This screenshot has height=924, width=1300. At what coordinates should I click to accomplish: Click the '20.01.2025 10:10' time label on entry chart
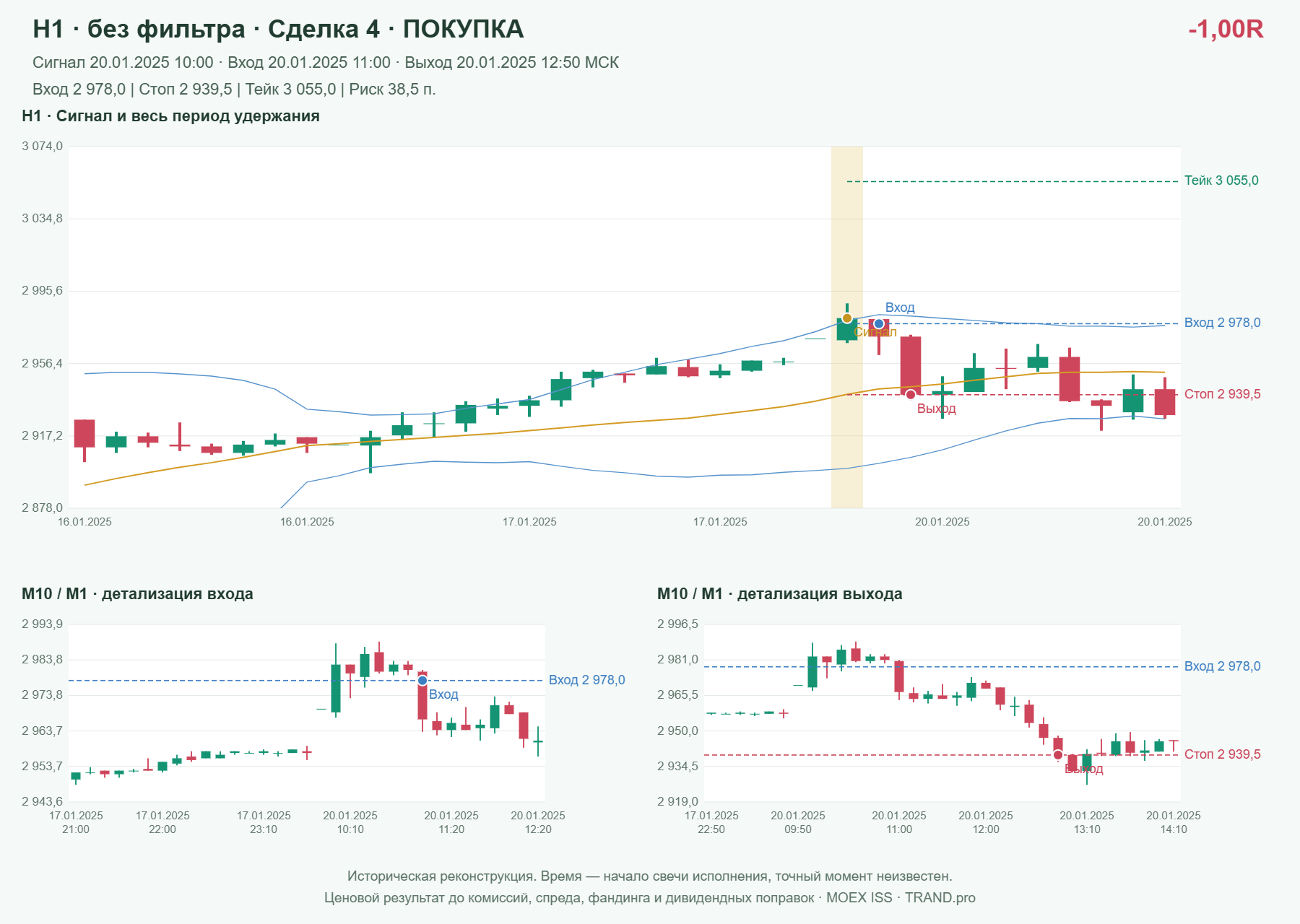pyautogui.click(x=350, y=822)
